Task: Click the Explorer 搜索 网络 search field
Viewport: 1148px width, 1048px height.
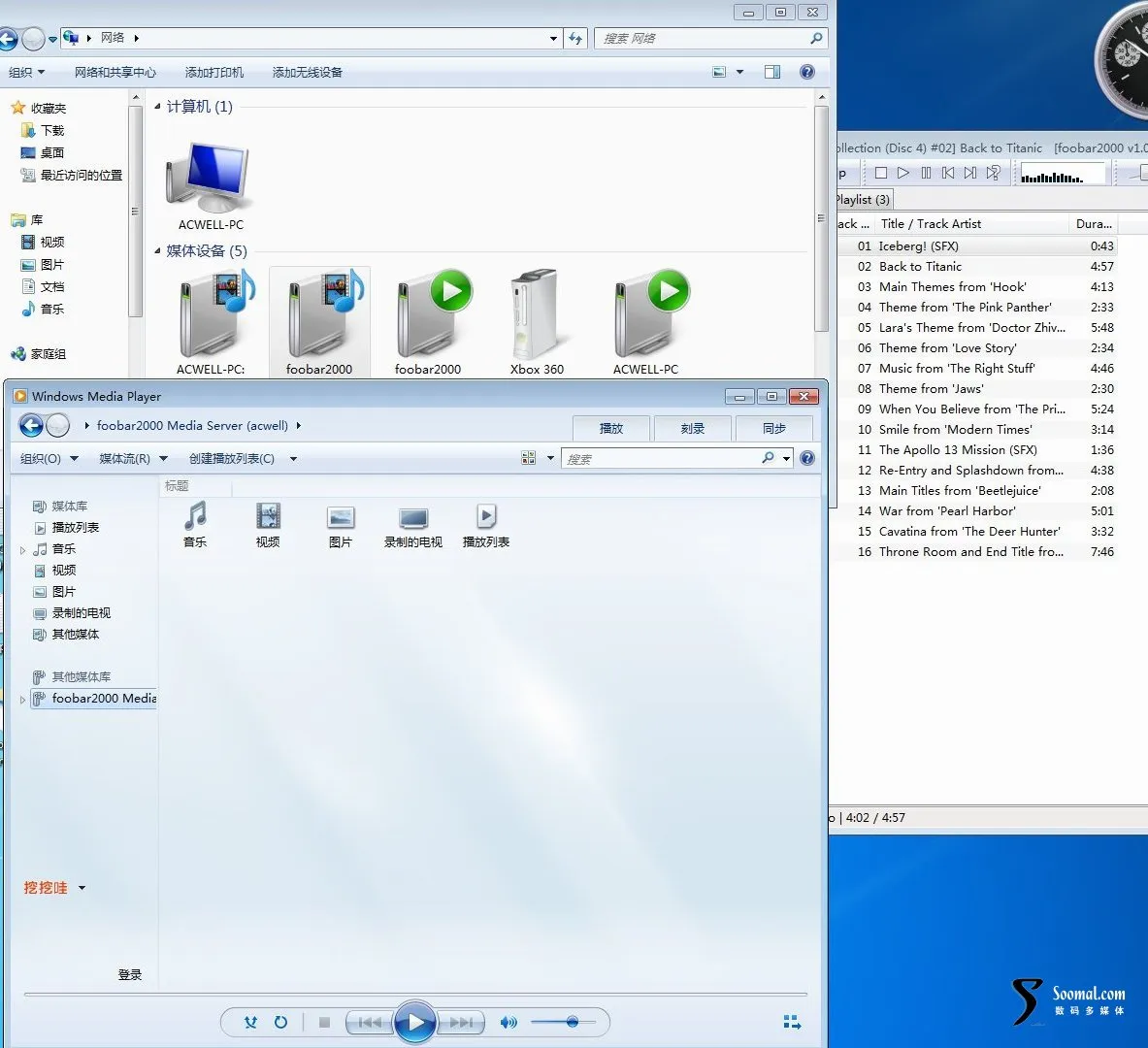Action: tap(703, 38)
